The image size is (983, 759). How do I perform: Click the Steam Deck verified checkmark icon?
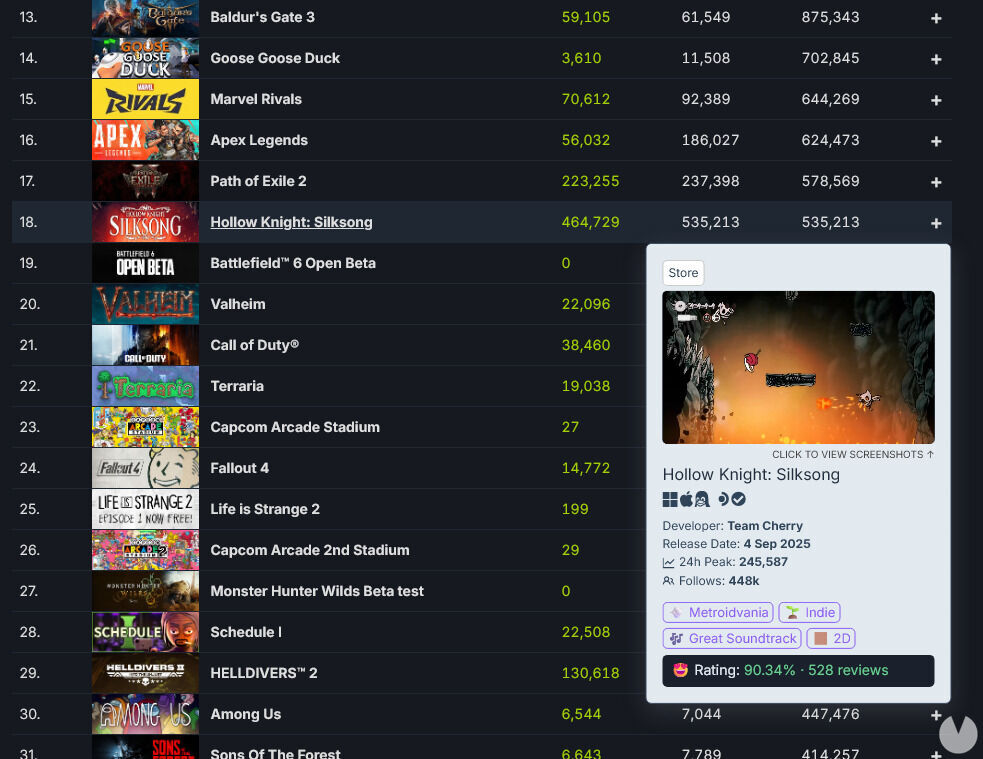(739, 499)
